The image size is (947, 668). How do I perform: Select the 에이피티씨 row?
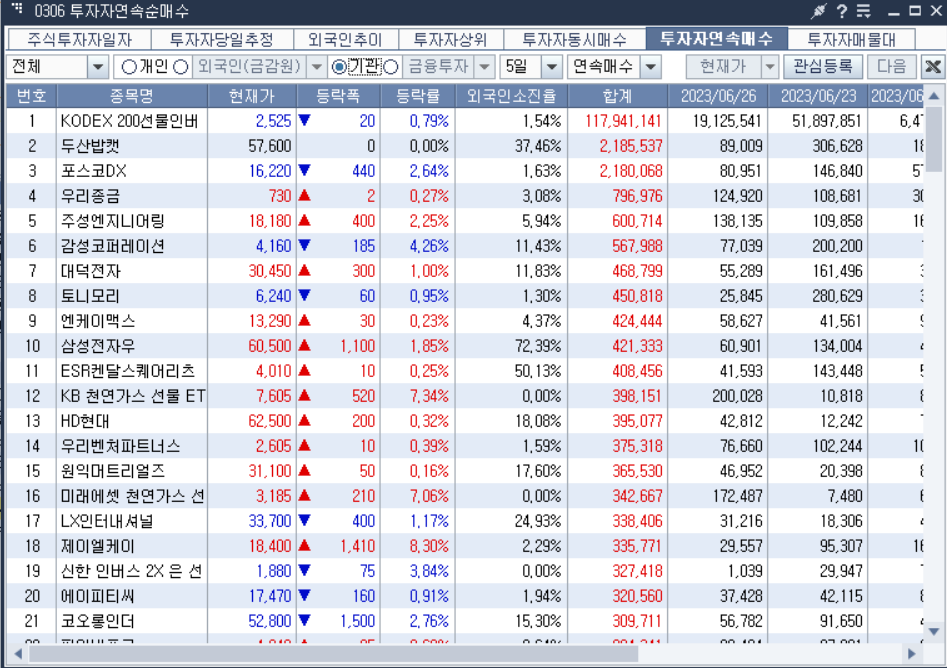[x=465, y=596]
